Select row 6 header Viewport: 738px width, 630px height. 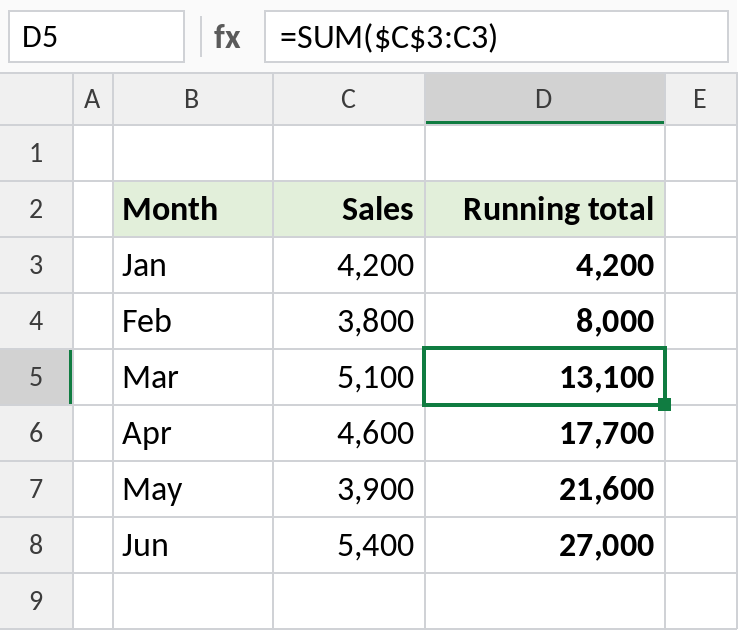[36, 433]
